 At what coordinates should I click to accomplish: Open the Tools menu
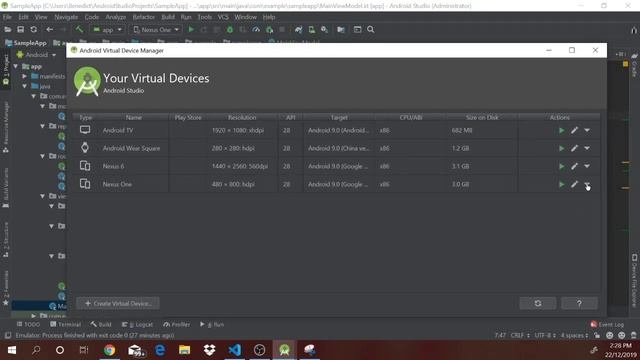(204, 17)
